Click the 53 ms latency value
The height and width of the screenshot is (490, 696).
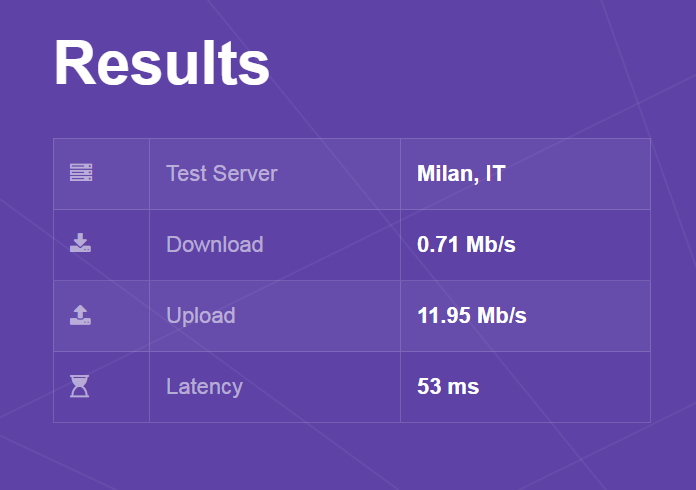[448, 386]
